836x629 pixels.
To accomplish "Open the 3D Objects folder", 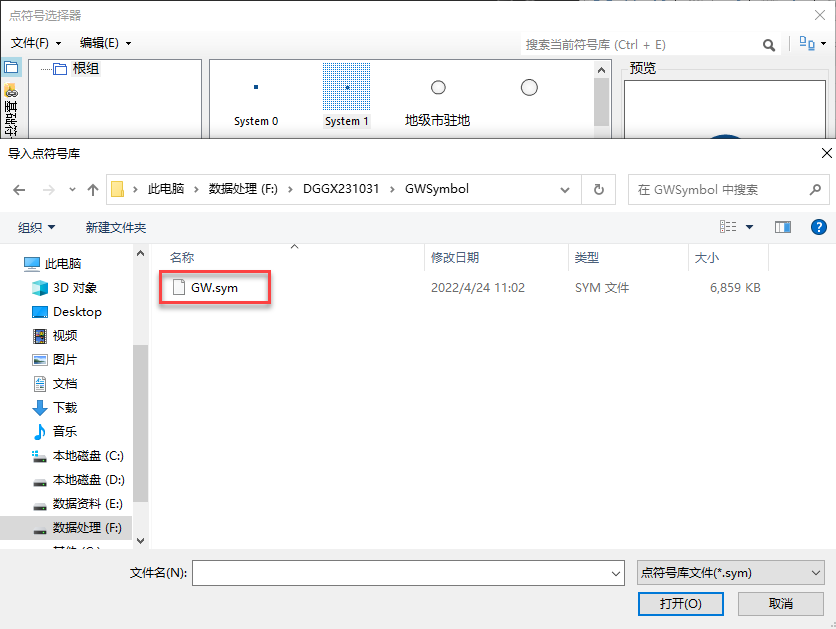I will click(x=74, y=288).
